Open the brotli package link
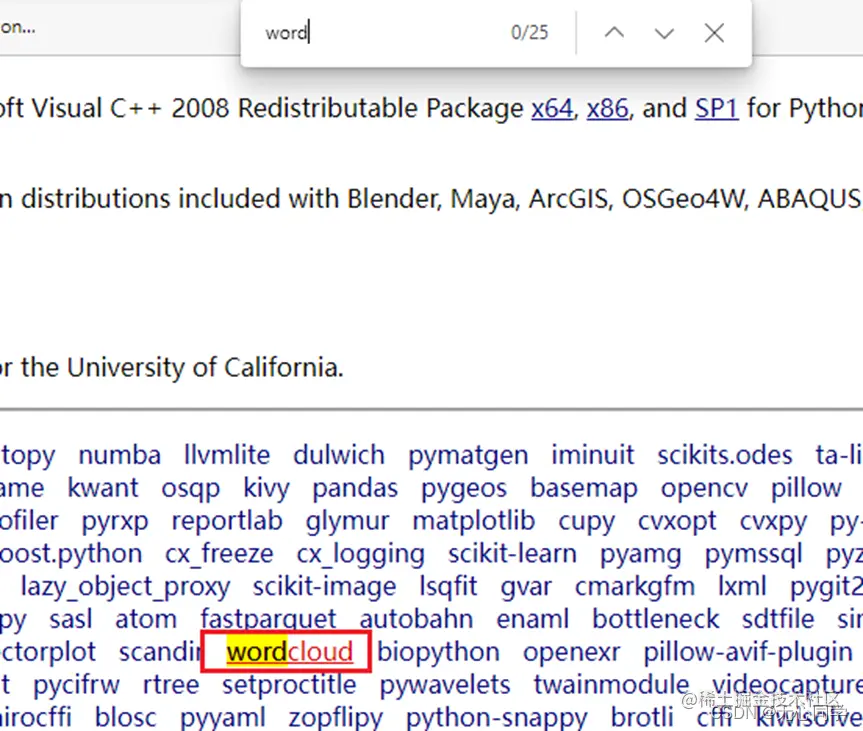The height and width of the screenshot is (731, 863). click(x=642, y=717)
